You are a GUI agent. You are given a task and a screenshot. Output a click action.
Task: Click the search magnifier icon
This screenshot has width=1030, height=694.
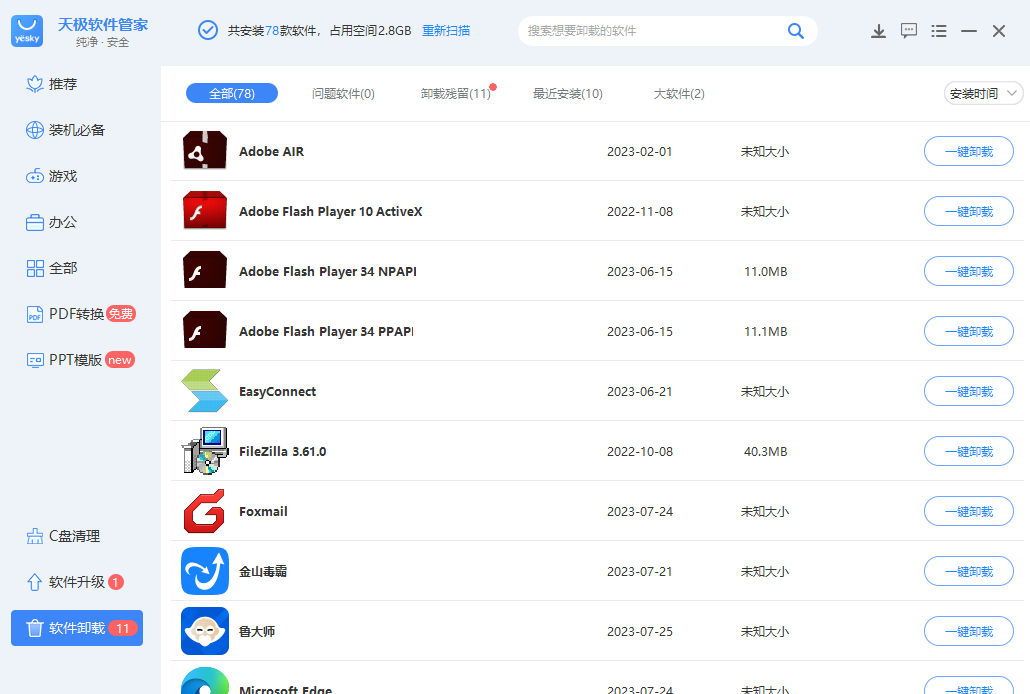coord(795,31)
